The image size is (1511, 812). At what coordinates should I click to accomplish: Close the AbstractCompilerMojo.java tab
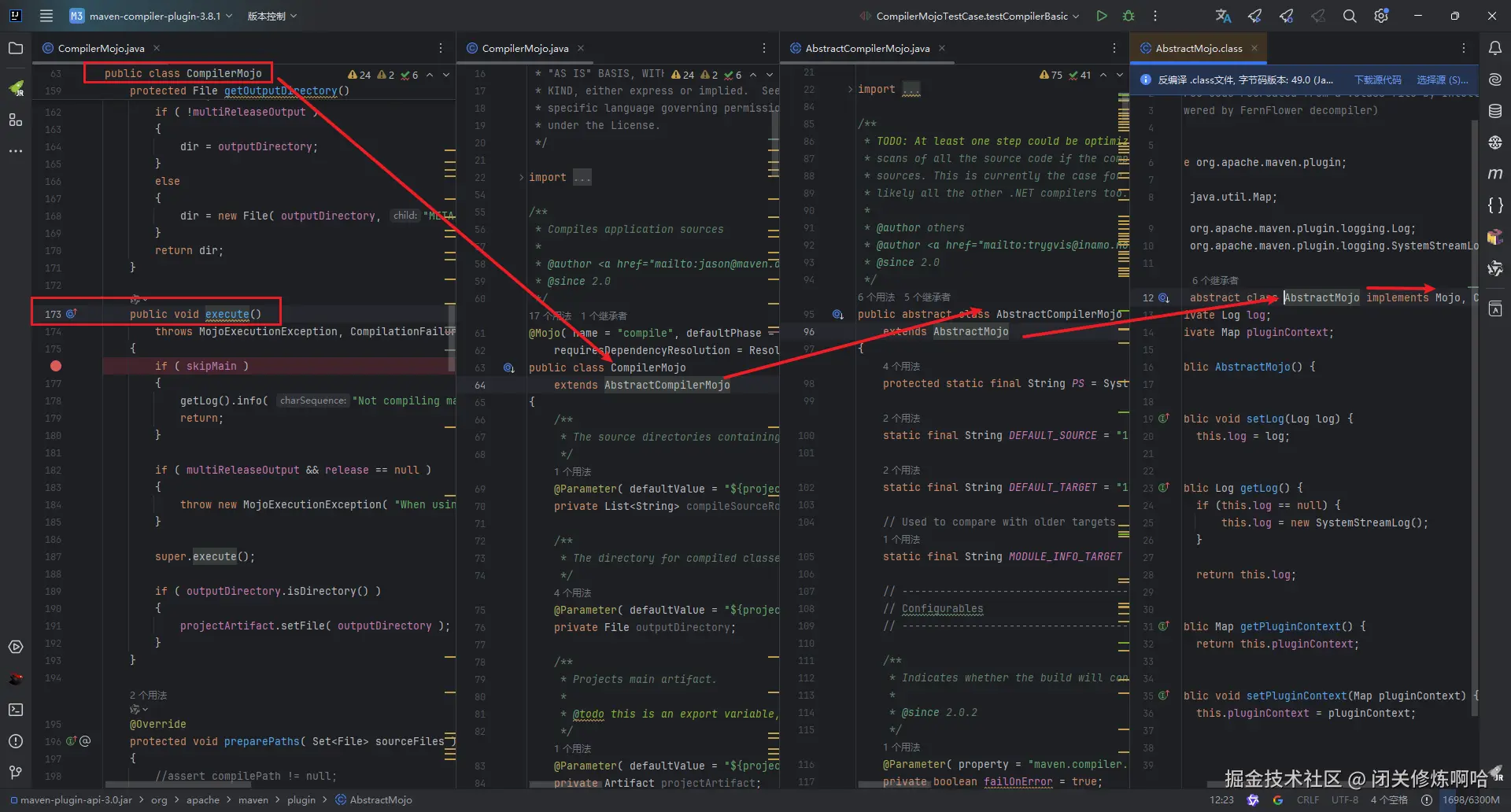point(942,48)
